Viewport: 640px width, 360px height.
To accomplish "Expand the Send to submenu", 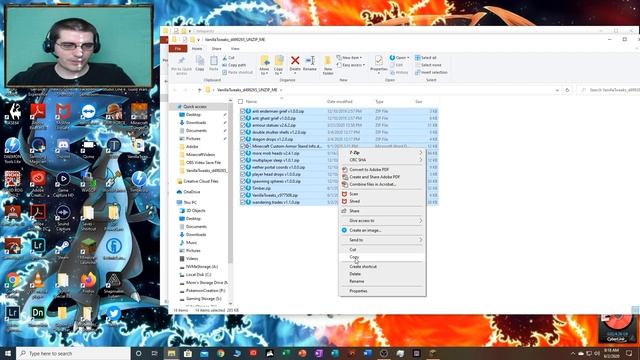I will pyautogui.click(x=382, y=240).
